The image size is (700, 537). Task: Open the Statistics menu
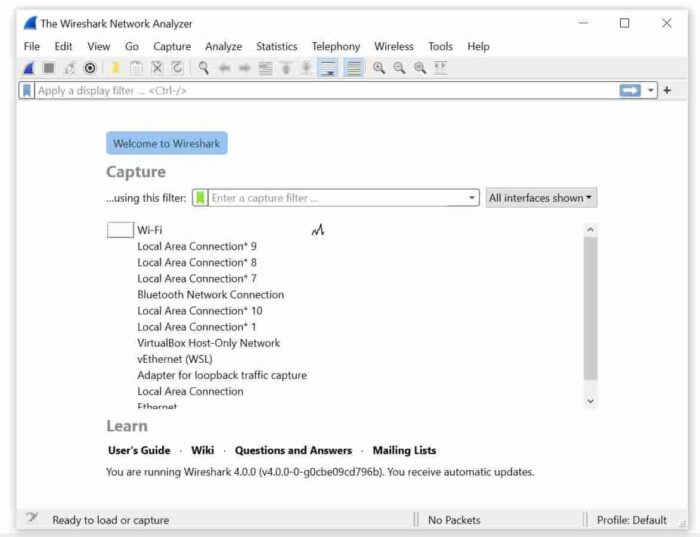tap(277, 46)
